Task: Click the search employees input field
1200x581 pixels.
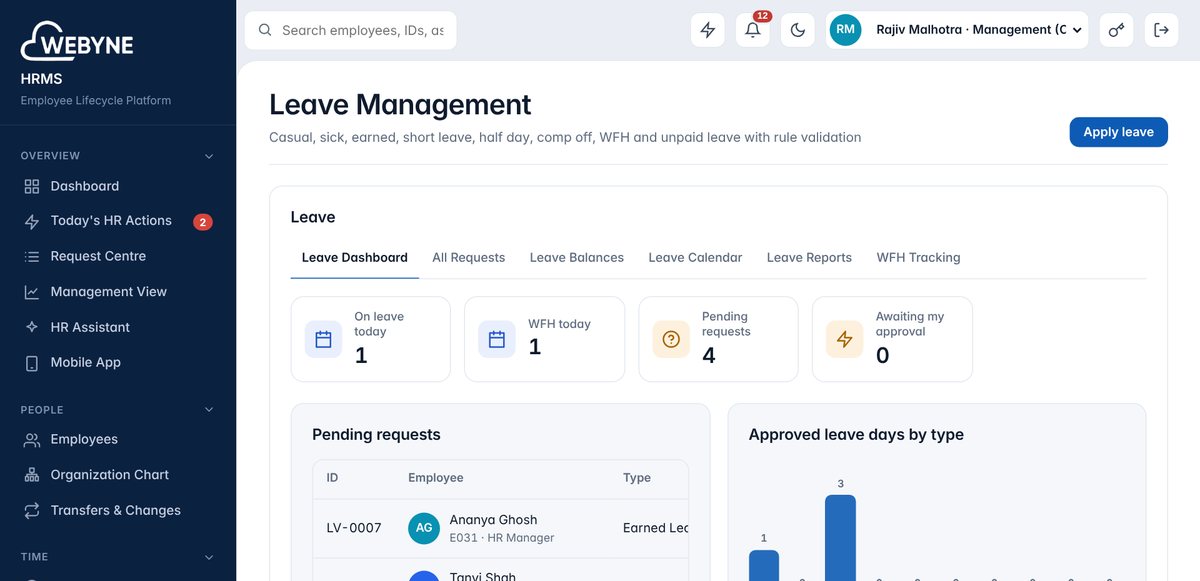Action: click(x=351, y=30)
